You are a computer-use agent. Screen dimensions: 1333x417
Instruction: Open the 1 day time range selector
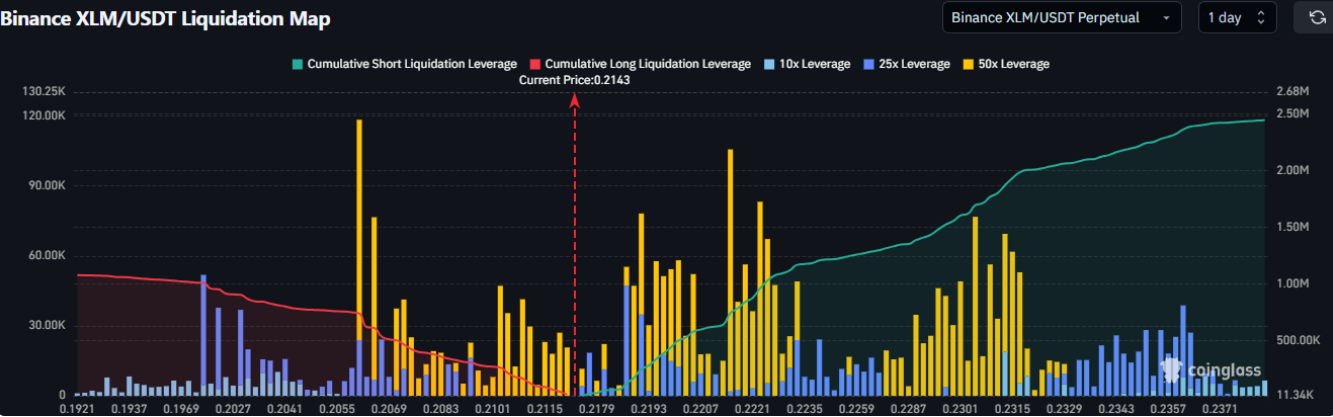tap(1237, 18)
